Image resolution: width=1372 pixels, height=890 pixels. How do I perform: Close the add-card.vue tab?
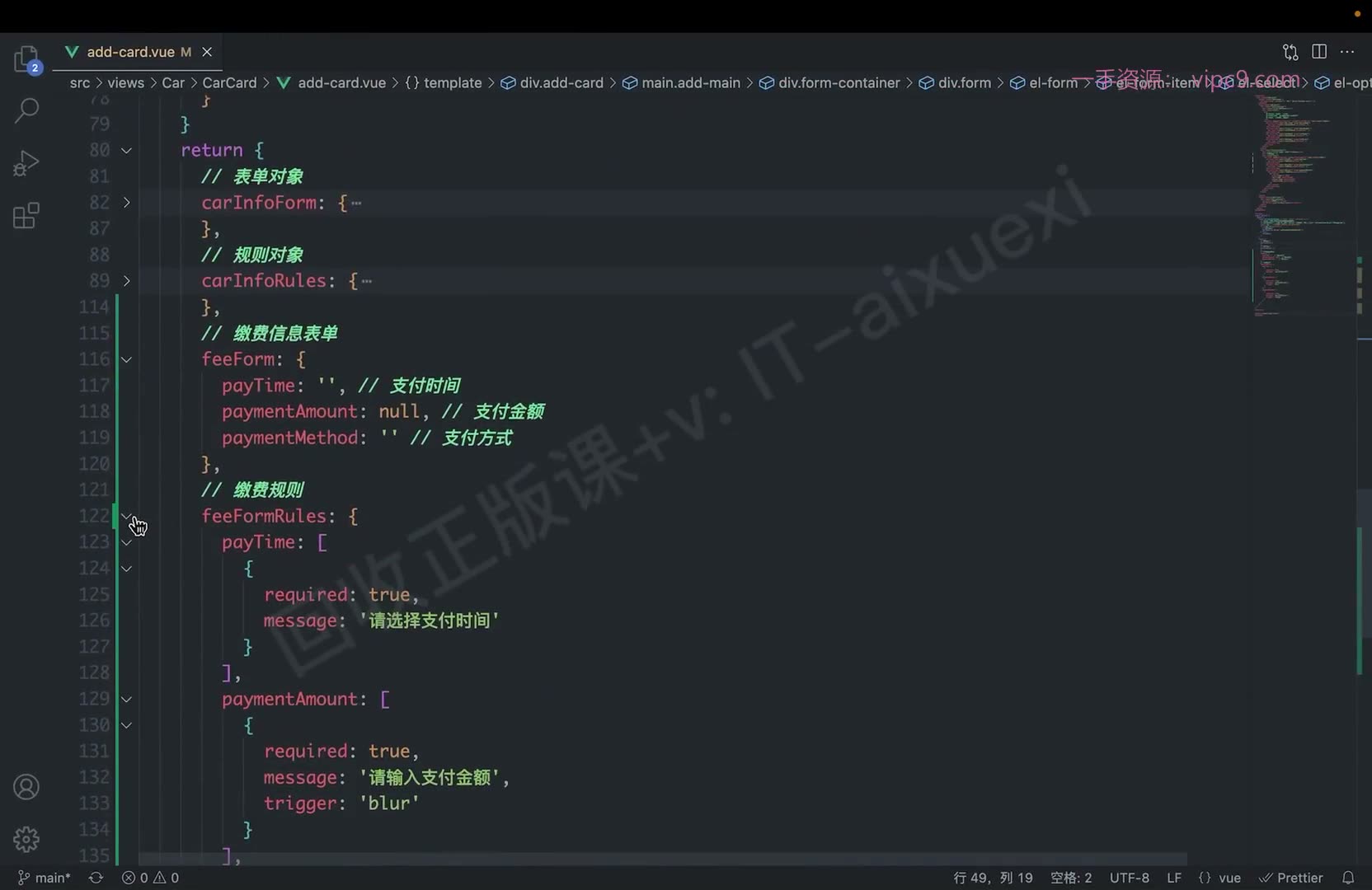tap(207, 52)
